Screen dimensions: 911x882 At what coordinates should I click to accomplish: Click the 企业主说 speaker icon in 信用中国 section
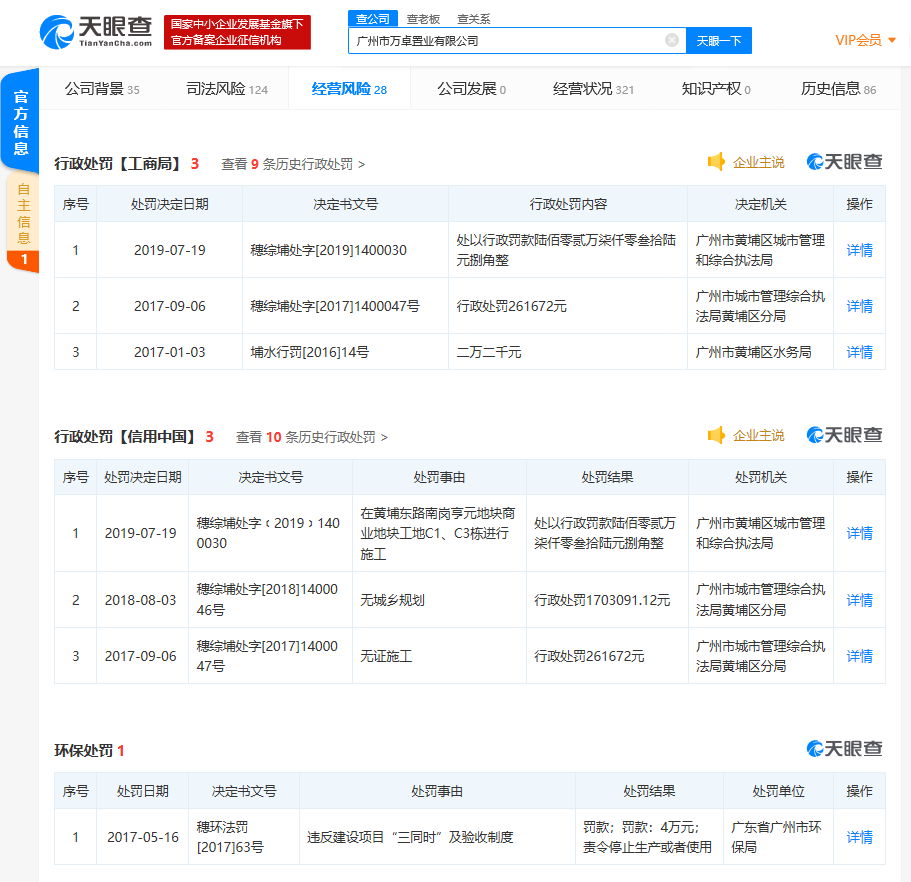(716, 435)
